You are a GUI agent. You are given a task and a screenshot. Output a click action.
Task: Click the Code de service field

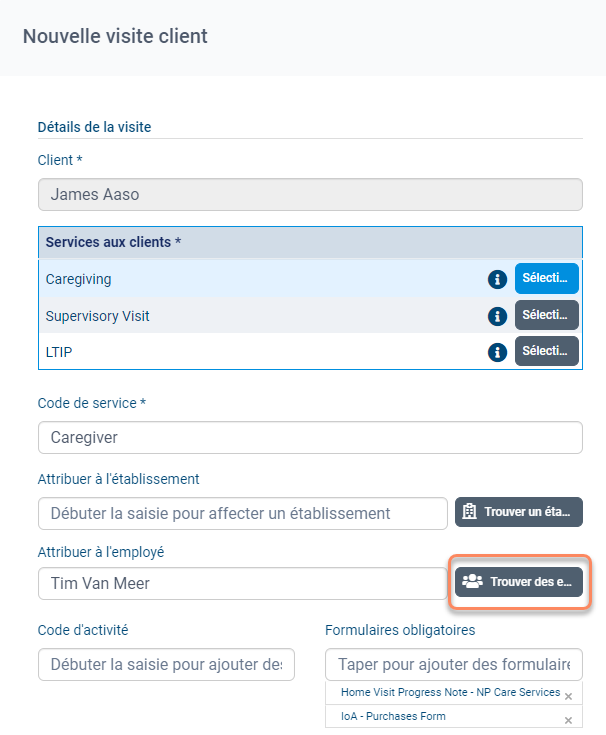tap(310, 438)
